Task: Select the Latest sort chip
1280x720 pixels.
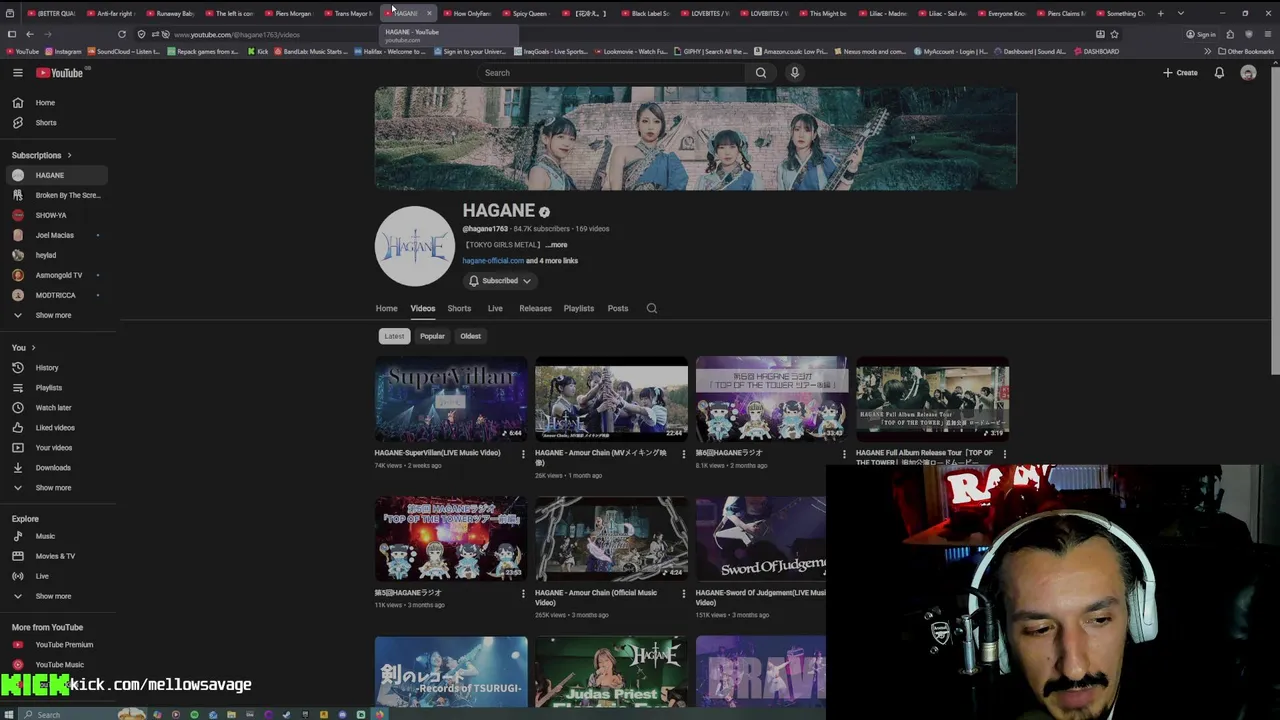Action: pos(394,336)
